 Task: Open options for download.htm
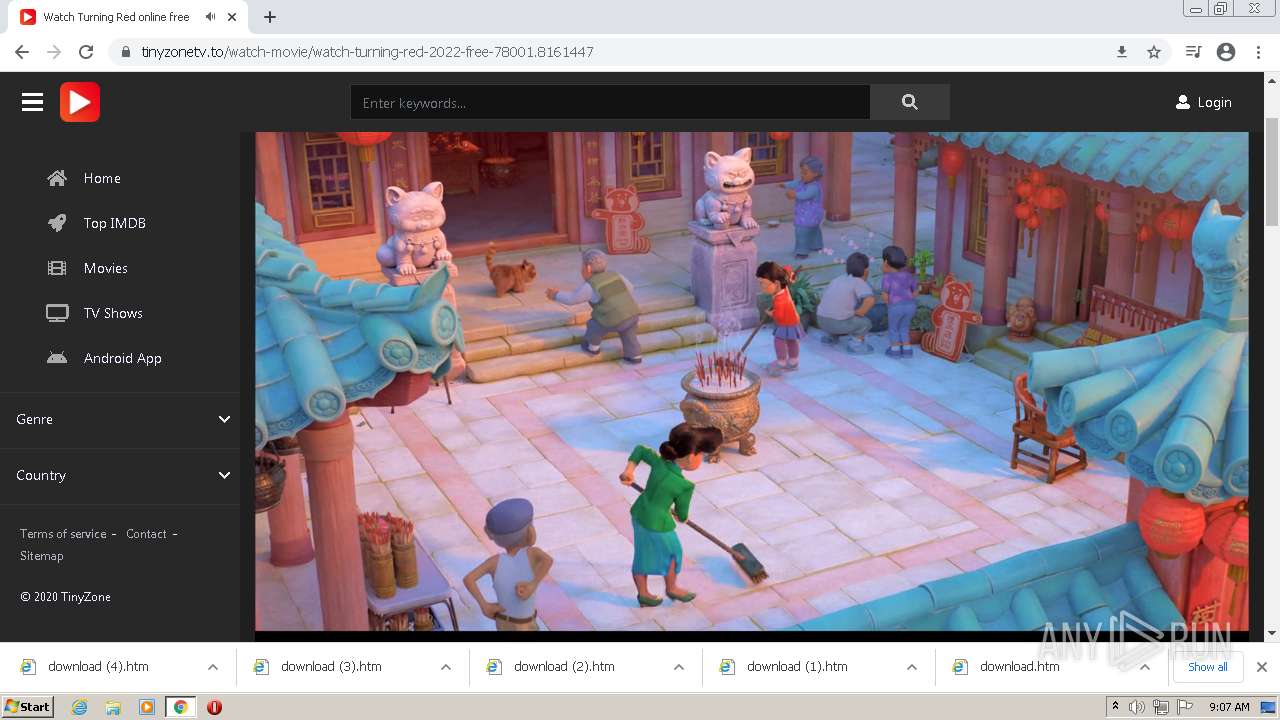point(1145,667)
